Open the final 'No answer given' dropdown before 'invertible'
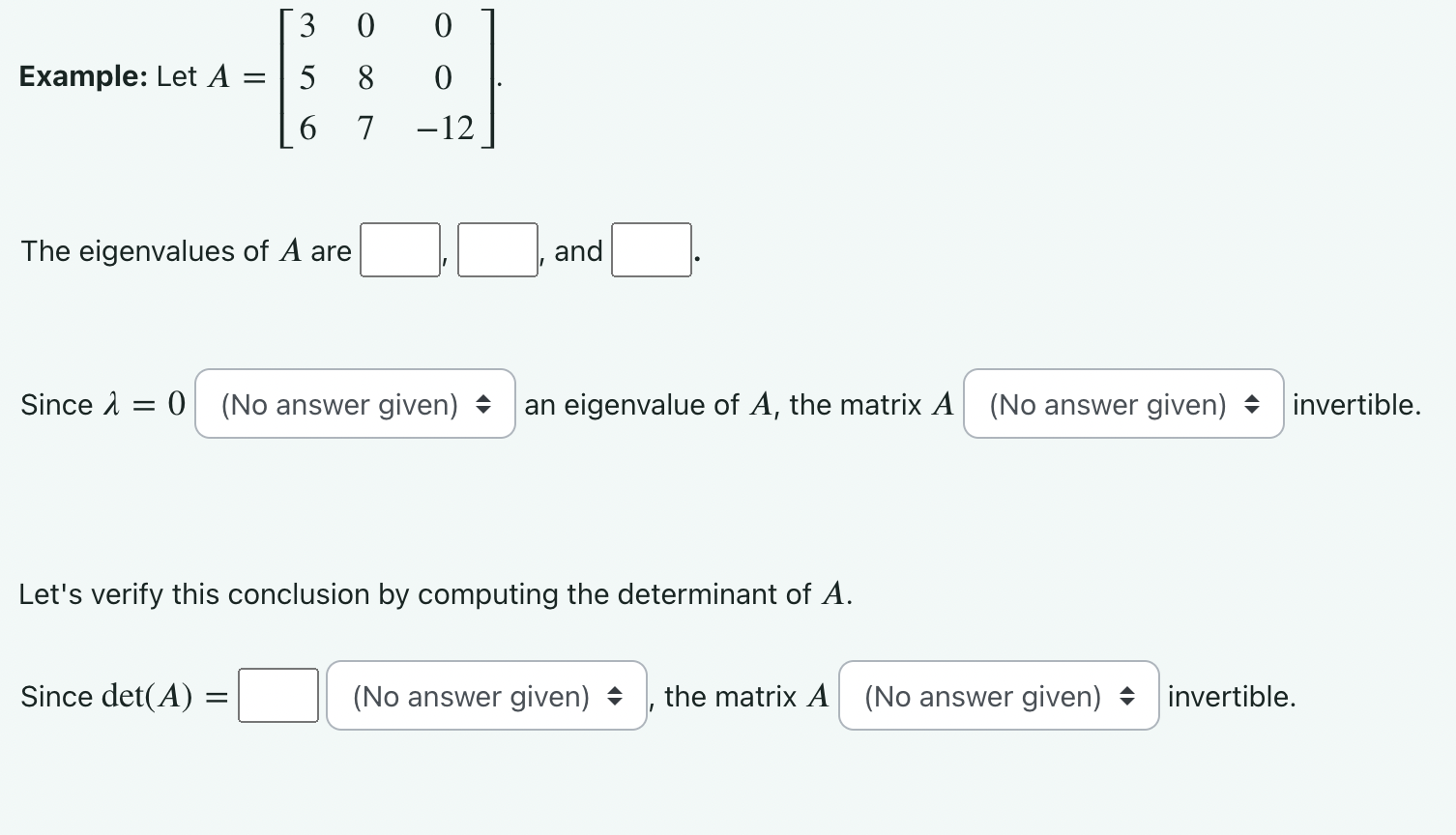 [998, 696]
